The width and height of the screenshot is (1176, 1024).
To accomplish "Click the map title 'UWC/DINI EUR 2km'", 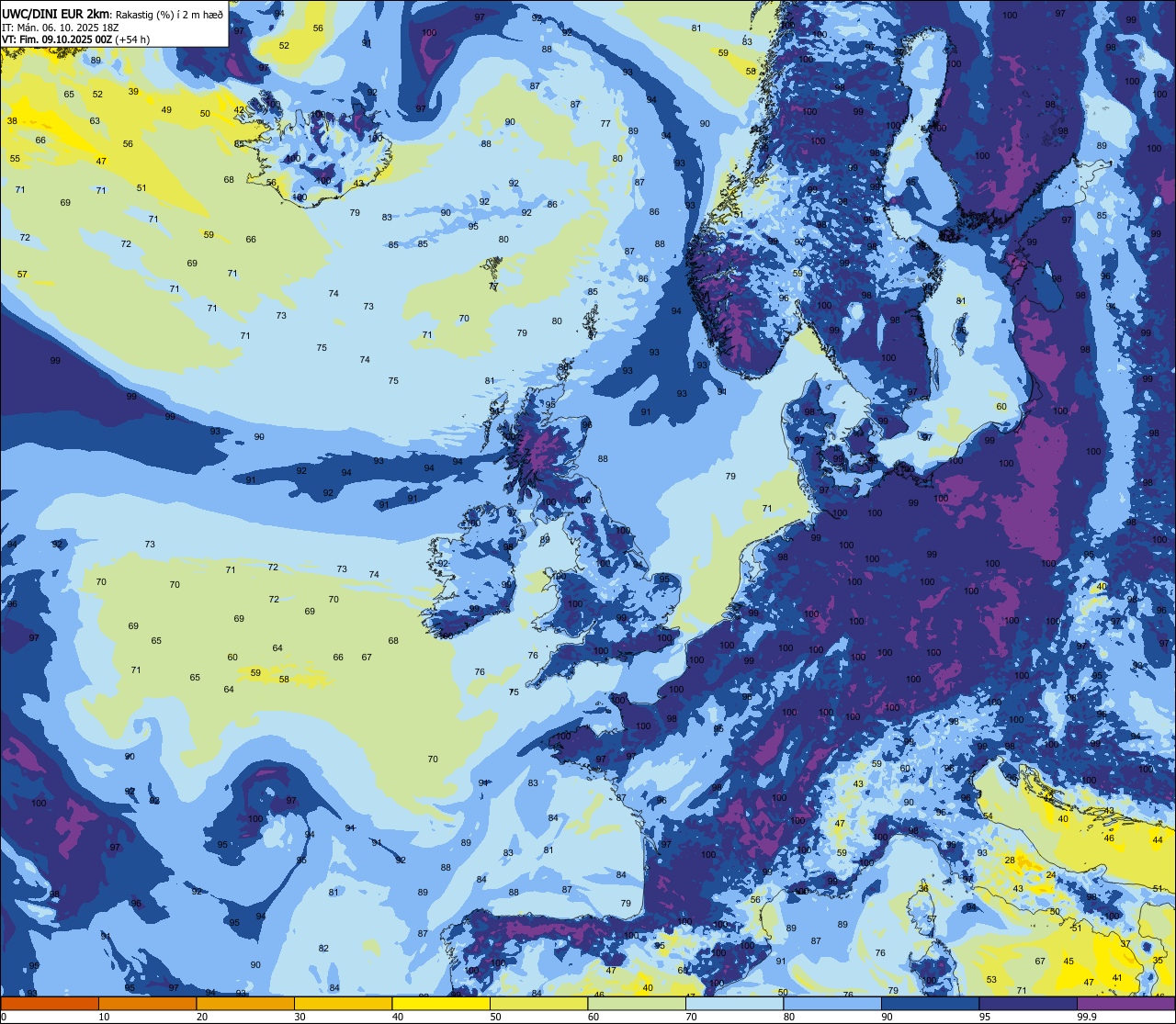I will pyautogui.click(x=55, y=13).
